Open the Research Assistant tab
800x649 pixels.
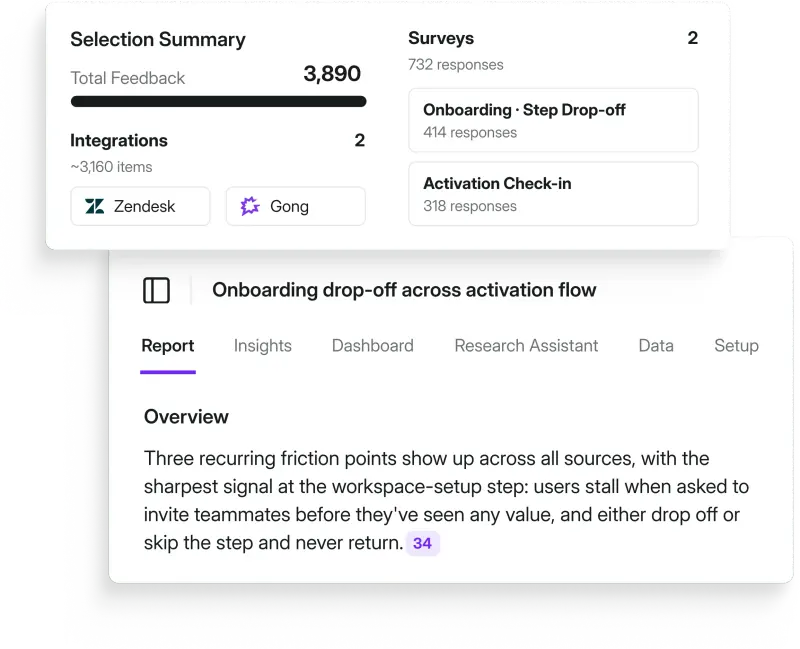point(526,346)
